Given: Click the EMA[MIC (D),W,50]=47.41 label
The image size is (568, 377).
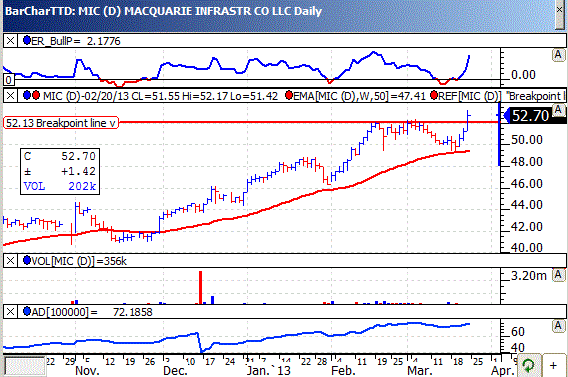Looking at the screenshot, I should pos(359,96).
